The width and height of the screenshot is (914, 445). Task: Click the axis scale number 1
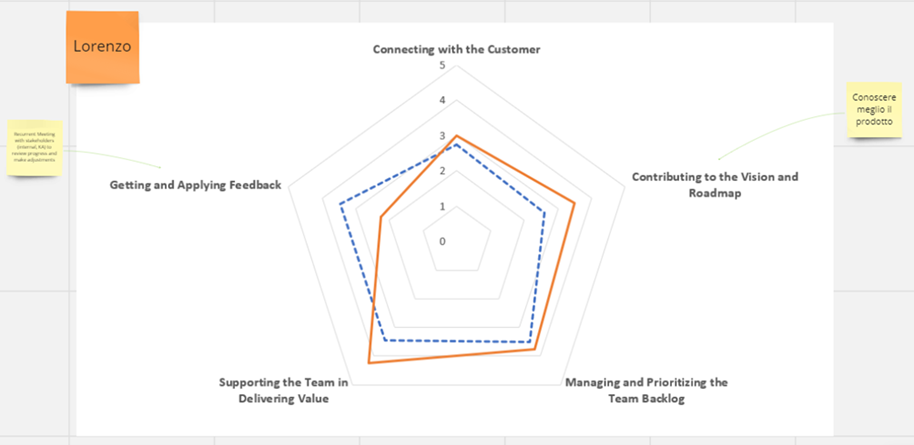tap(442, 206)
